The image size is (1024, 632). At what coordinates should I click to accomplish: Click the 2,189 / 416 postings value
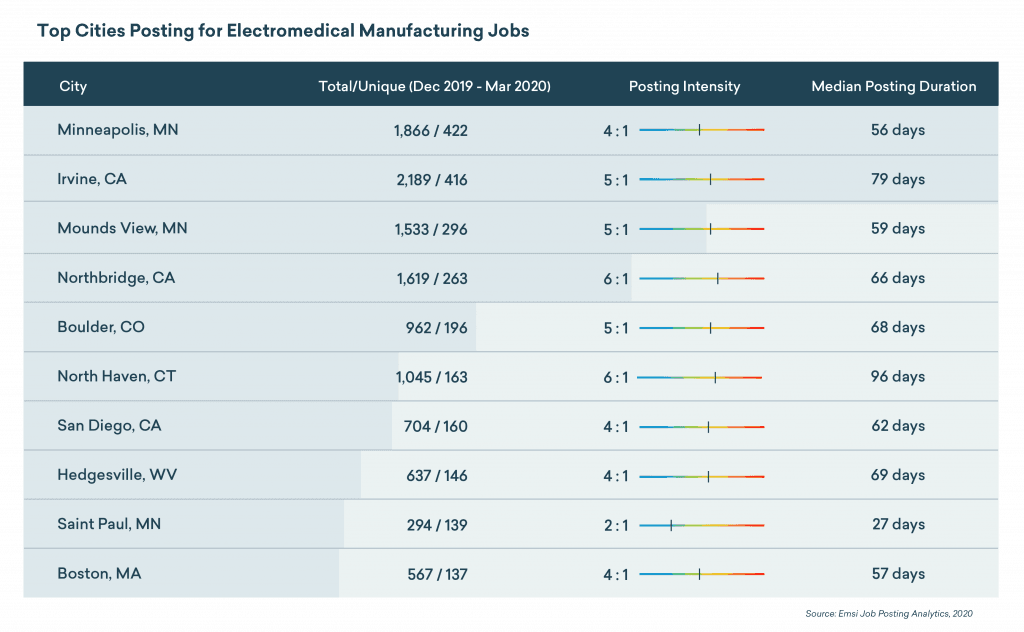click(x=431, y=180)
